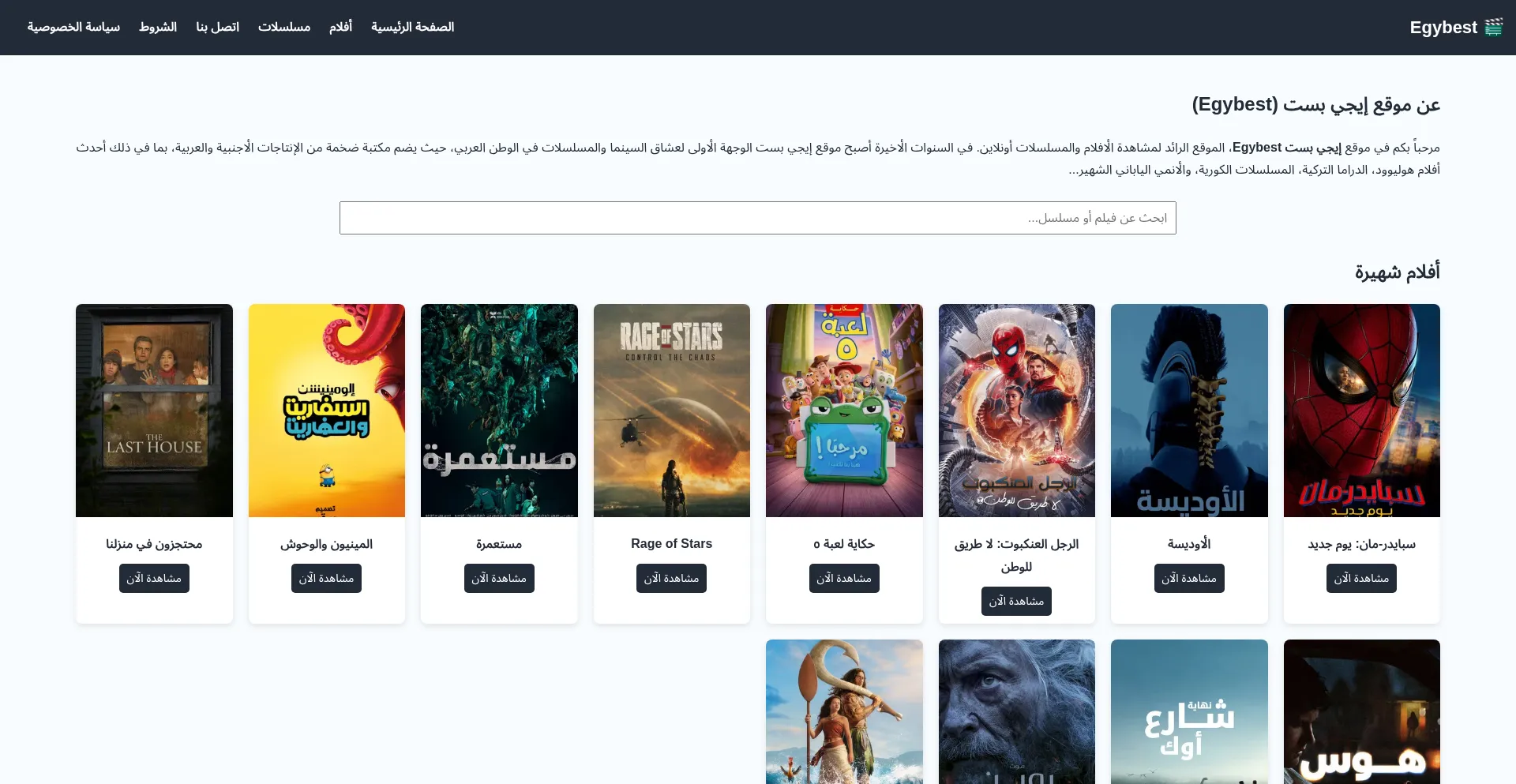Watch now button for سبايدر-مان: يوم جديد
The width and height of the screenshot is (1516, 784).
1361,578
